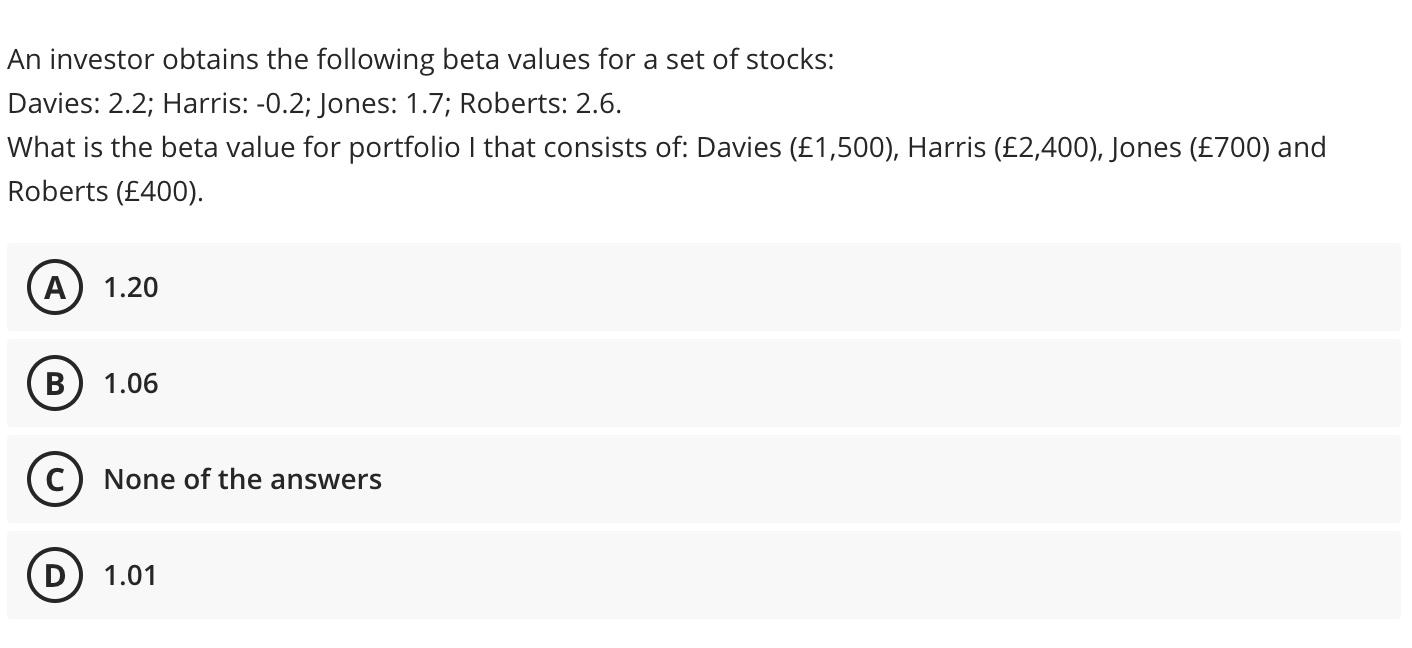Click the 'An investor obtains' opening sentence
Image resolution: width=1412 pixels, height=648 pixels.
tap(420, 60)
